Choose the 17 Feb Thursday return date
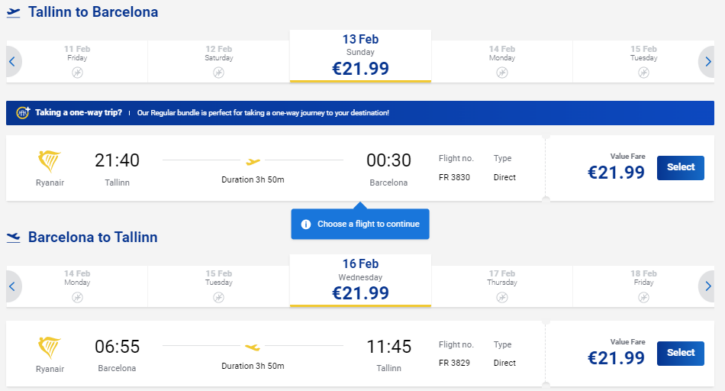Screen dimensions: 725x391 (502, 287)
